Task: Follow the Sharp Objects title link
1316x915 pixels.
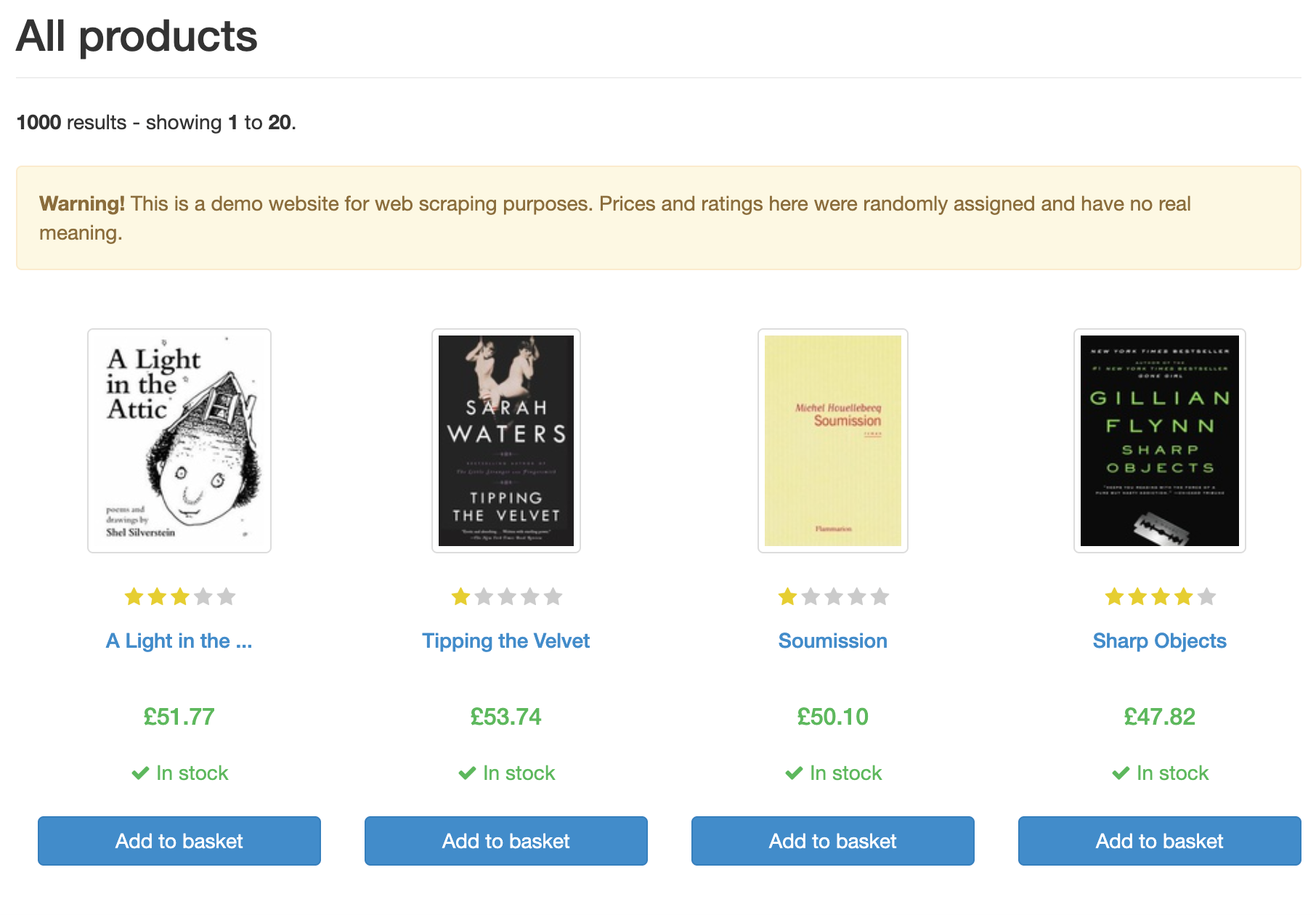Action: (1160, 641)
